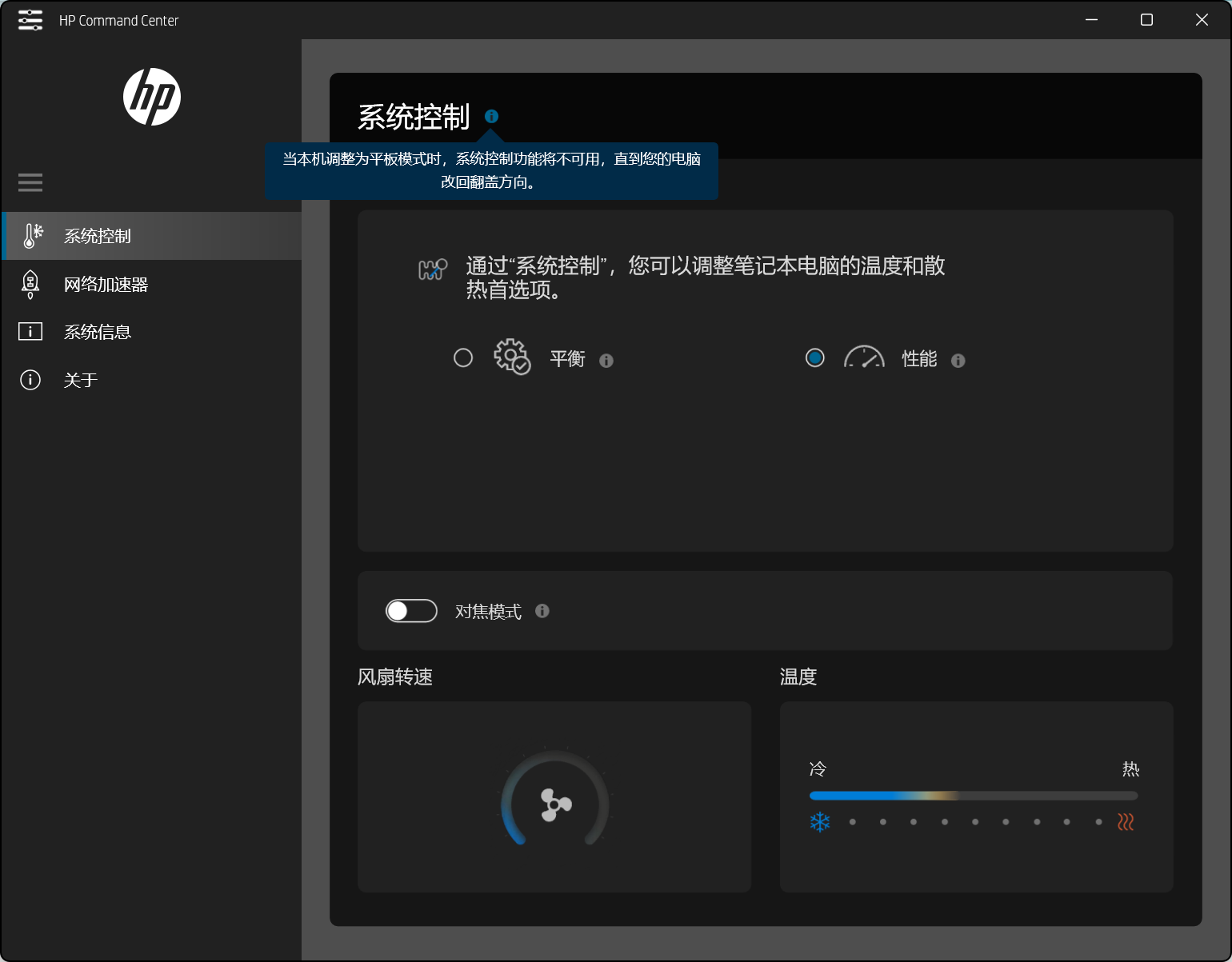Click the blue snowflake cold icon
Viewport: 1232px width, 962px height.
point(820,822)
